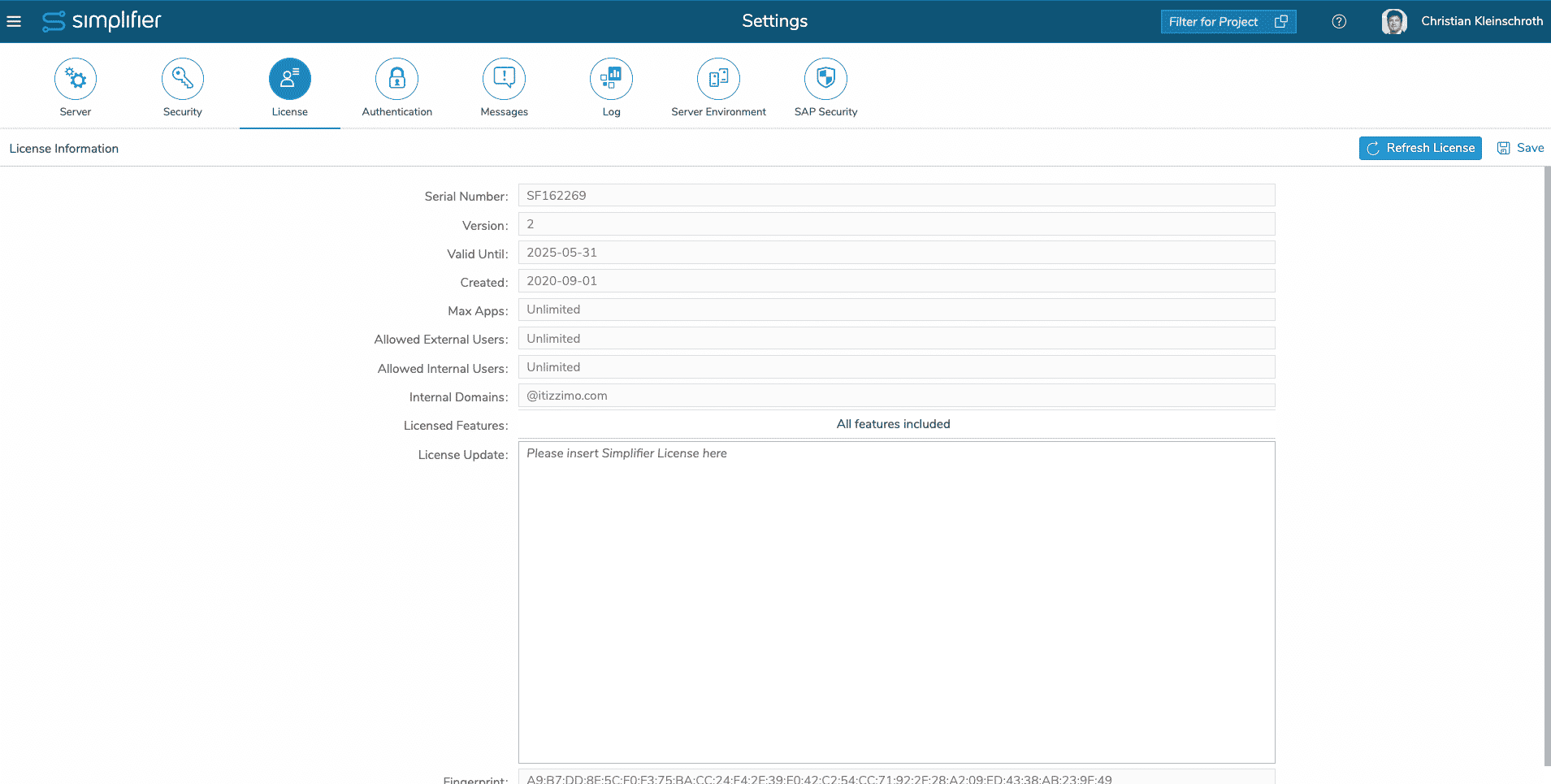Image resolution: width=1551 pixels, height=784 pixels.
Task: Click Filter for Project button
Action: coord(1228,22)
